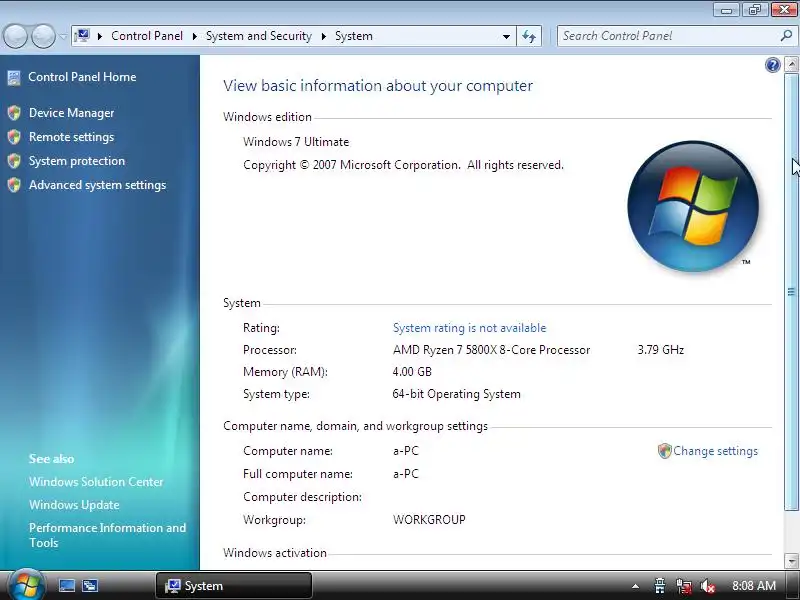Click the shield icon beside System protection
Screen dimensions: 800x600
click(x=14, y=161)
